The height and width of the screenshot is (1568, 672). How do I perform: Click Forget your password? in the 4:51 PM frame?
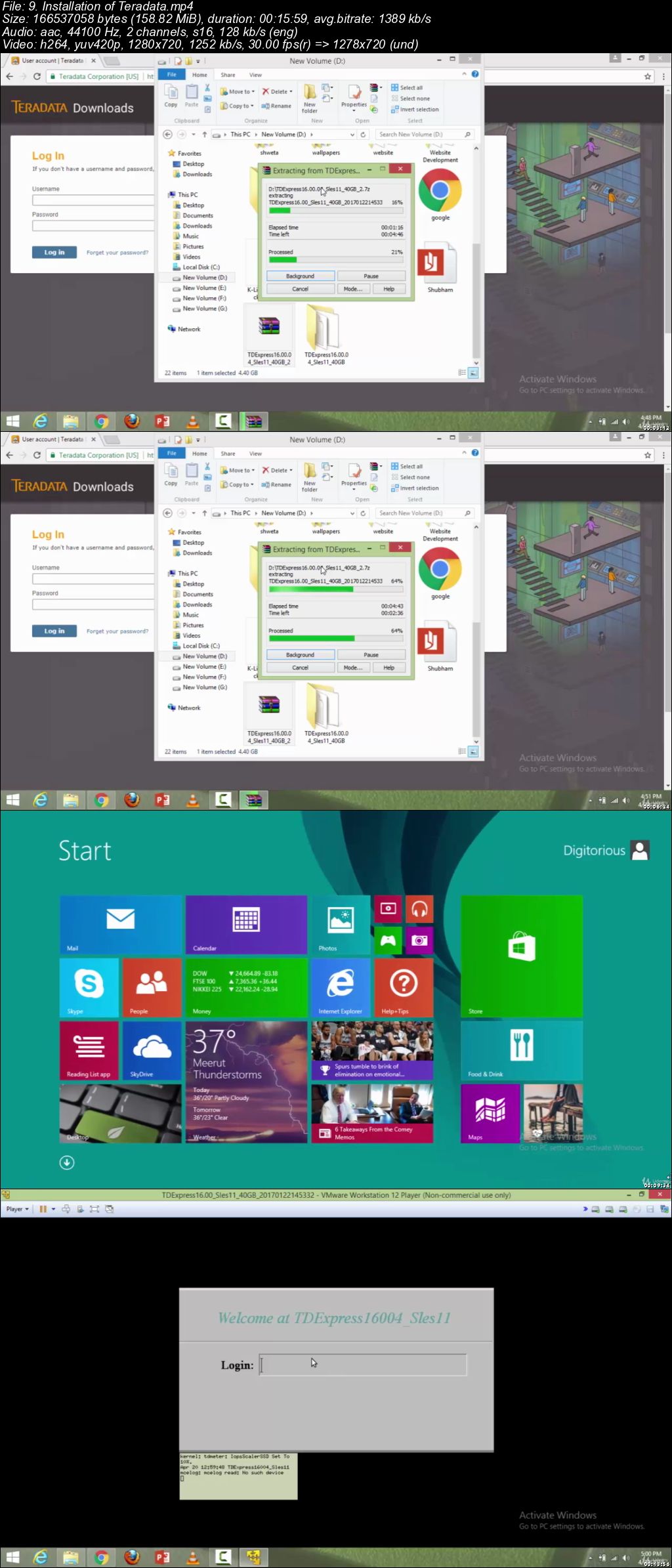coord(117,631)
